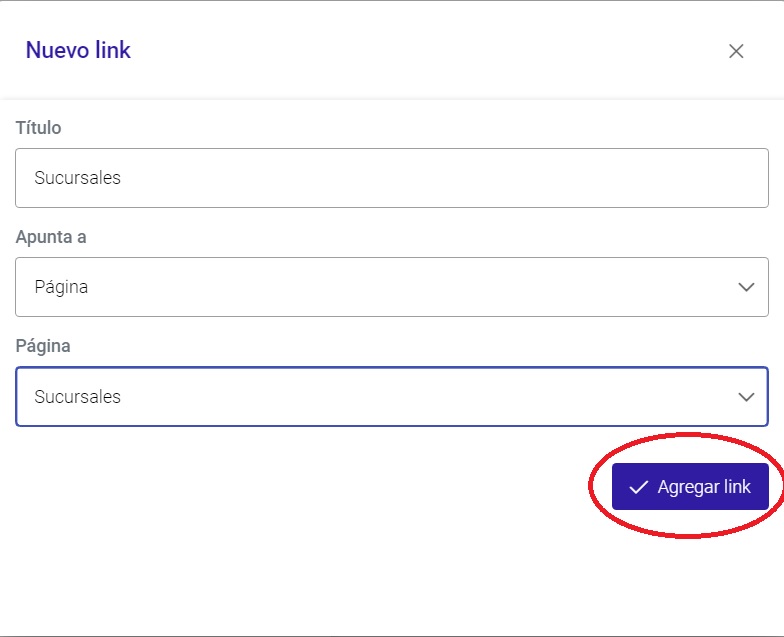Expand the Apunta a chevron arrow
The height and width of the screenshot is (637, 784).
(746, 287)
